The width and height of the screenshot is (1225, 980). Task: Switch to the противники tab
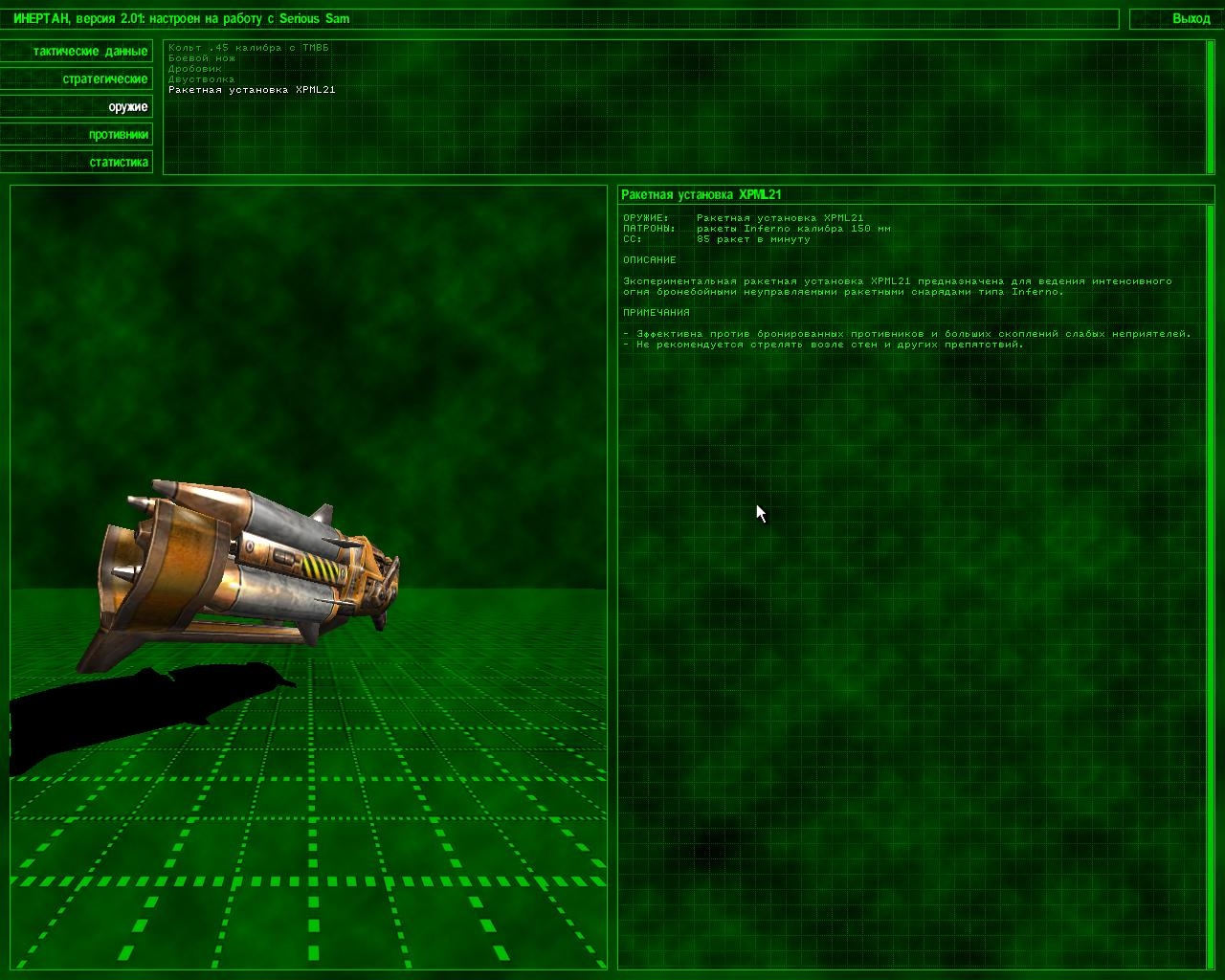(77, 135)
